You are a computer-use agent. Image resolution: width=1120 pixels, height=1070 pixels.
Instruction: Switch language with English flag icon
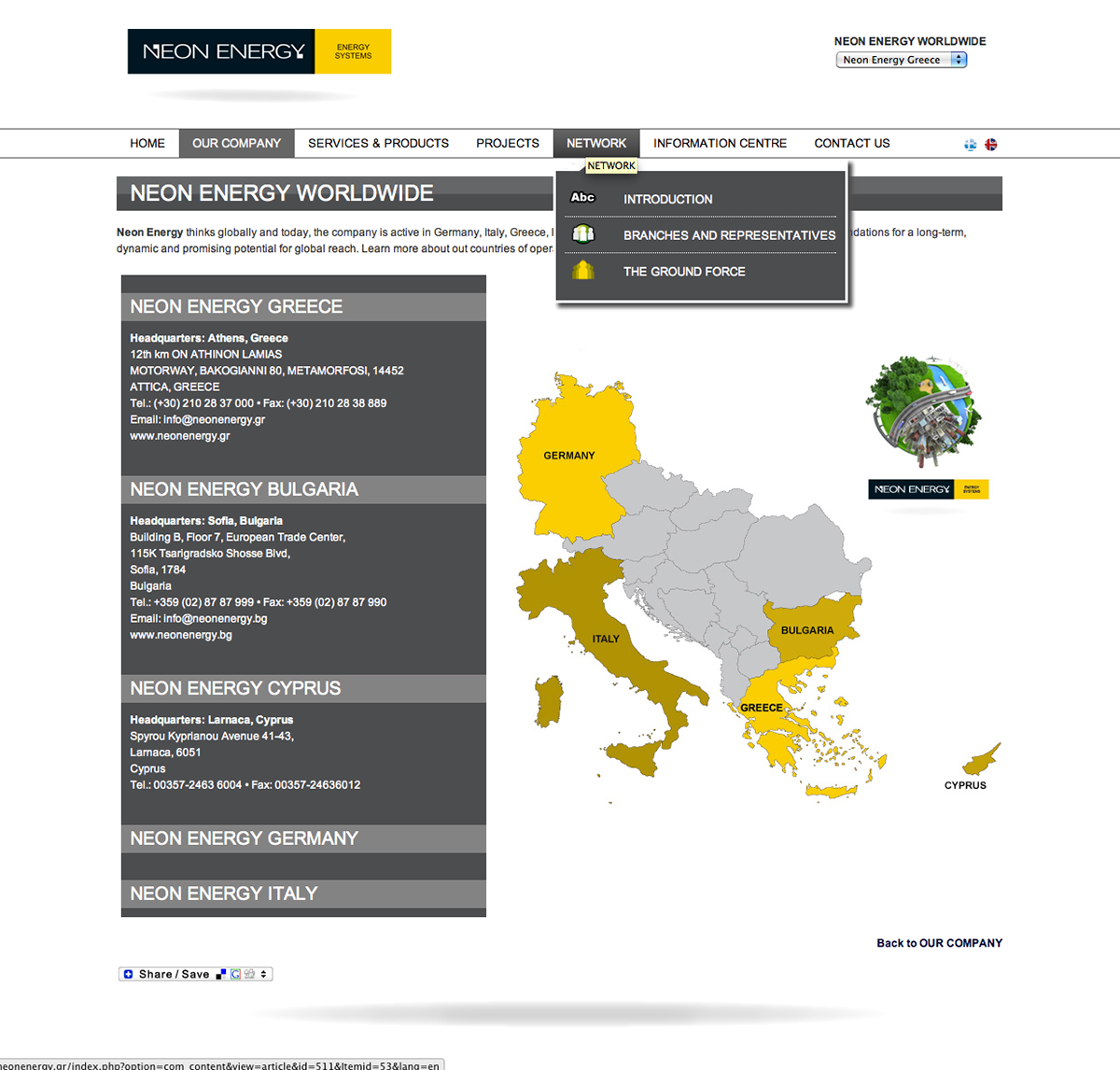(x=991, y=145)
